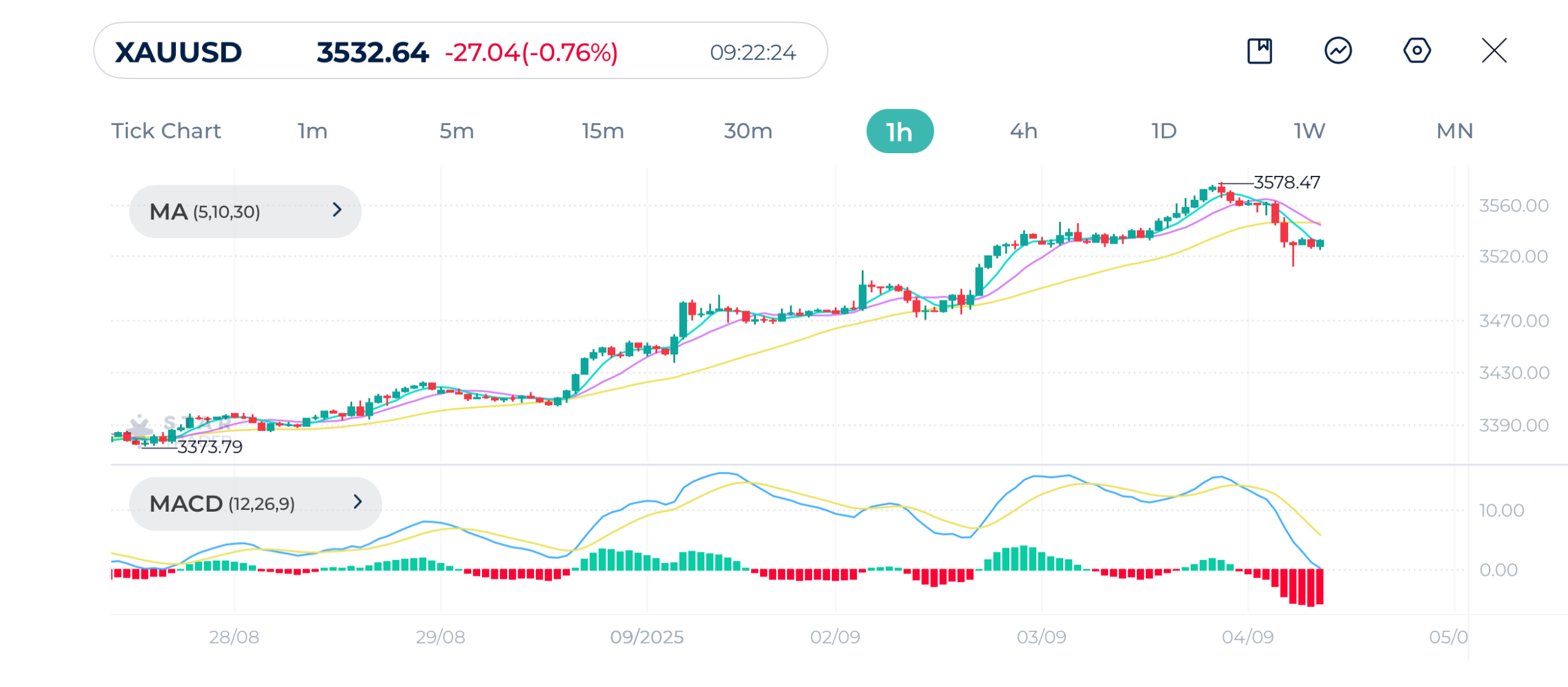The height and width of the screenshot is (687, 1568).
Task: Select the active 1h timeframe
Action: pyautogui.click(x=900, y=131)
